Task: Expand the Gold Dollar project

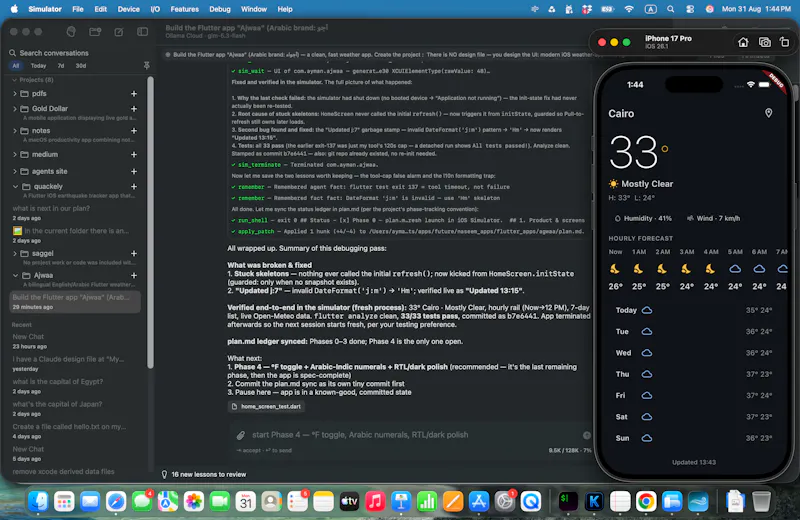Action: 15,109
